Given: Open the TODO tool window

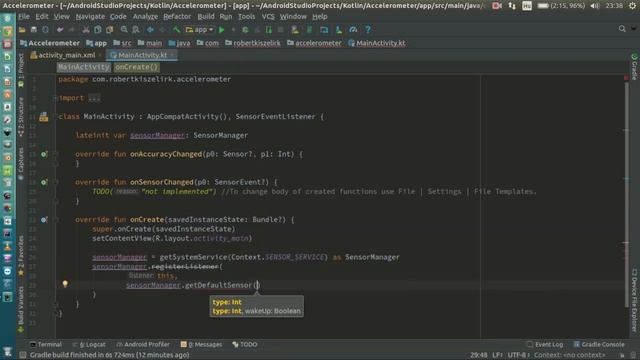Looking at the screenshot, I should (x=245, y=344).
